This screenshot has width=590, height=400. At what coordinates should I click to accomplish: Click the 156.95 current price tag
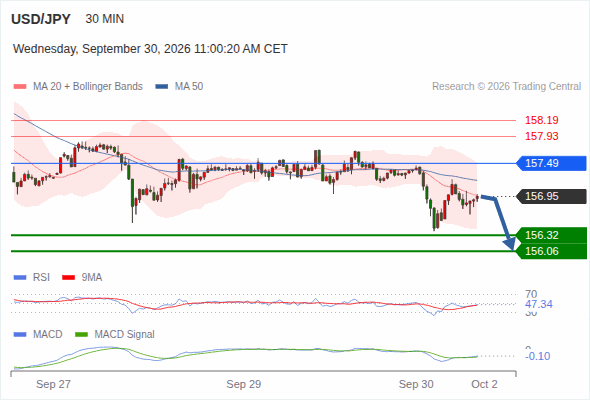tap(551, 196)
